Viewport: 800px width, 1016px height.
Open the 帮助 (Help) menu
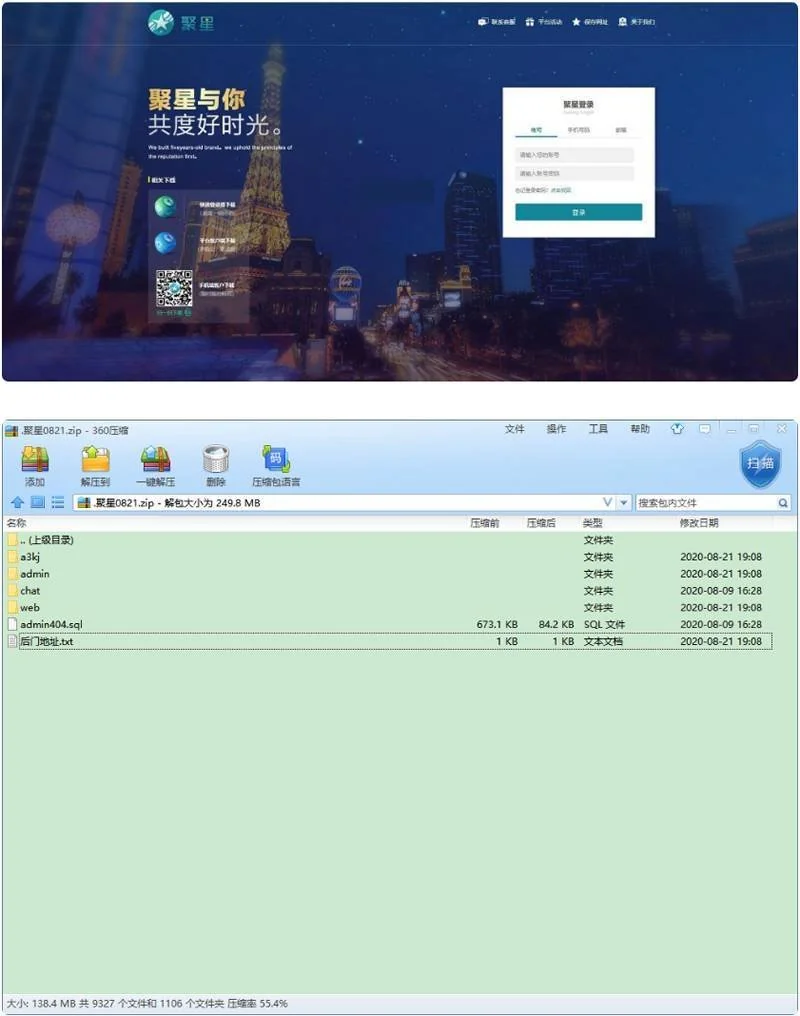[640, 429]
